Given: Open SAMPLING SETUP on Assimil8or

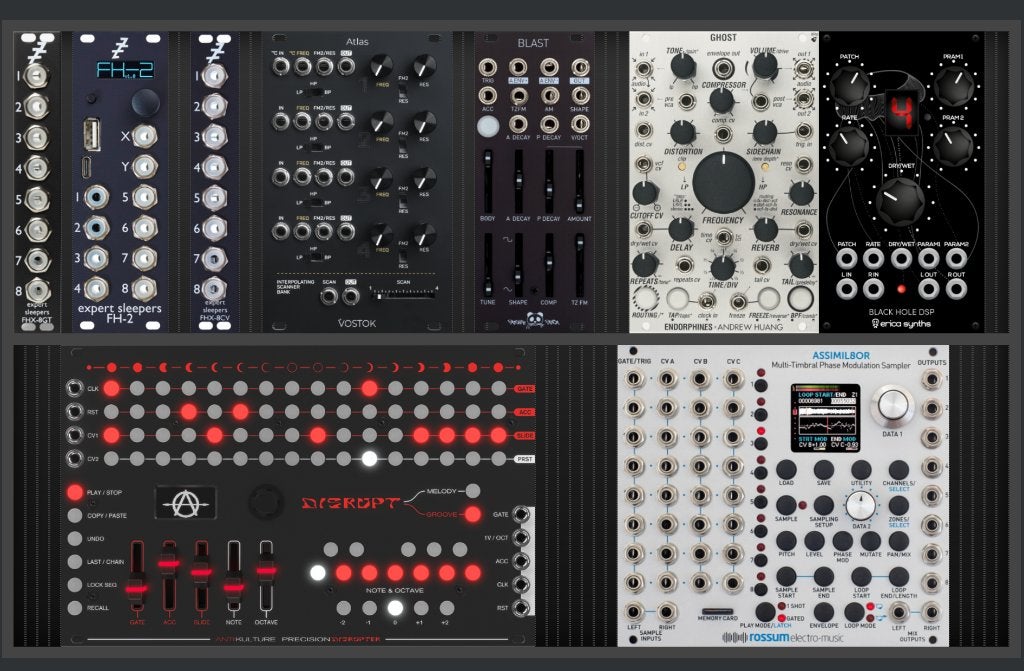Looking at the screenshot, I should pos(824,505).
